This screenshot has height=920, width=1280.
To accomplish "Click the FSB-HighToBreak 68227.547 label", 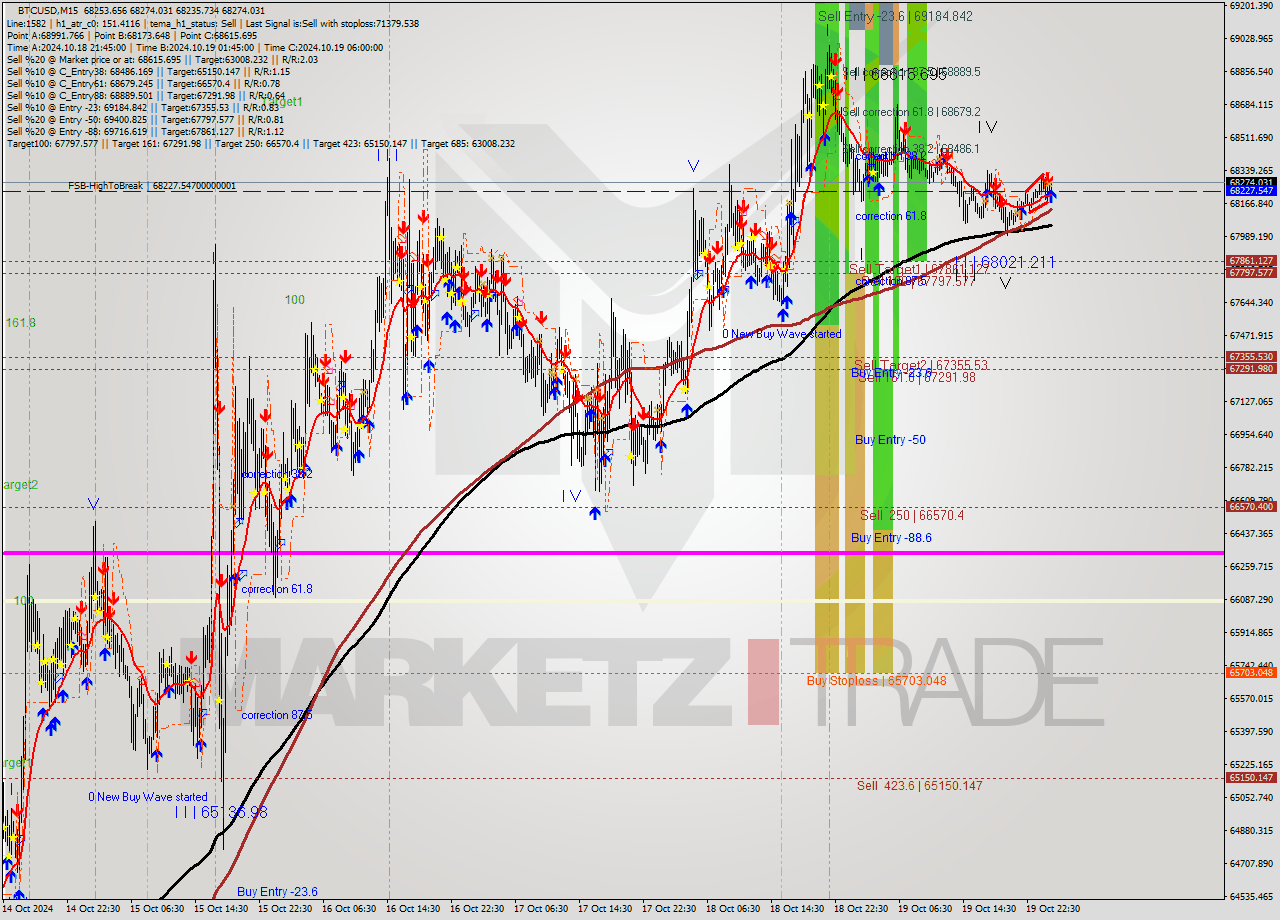I will pos(152,186).
